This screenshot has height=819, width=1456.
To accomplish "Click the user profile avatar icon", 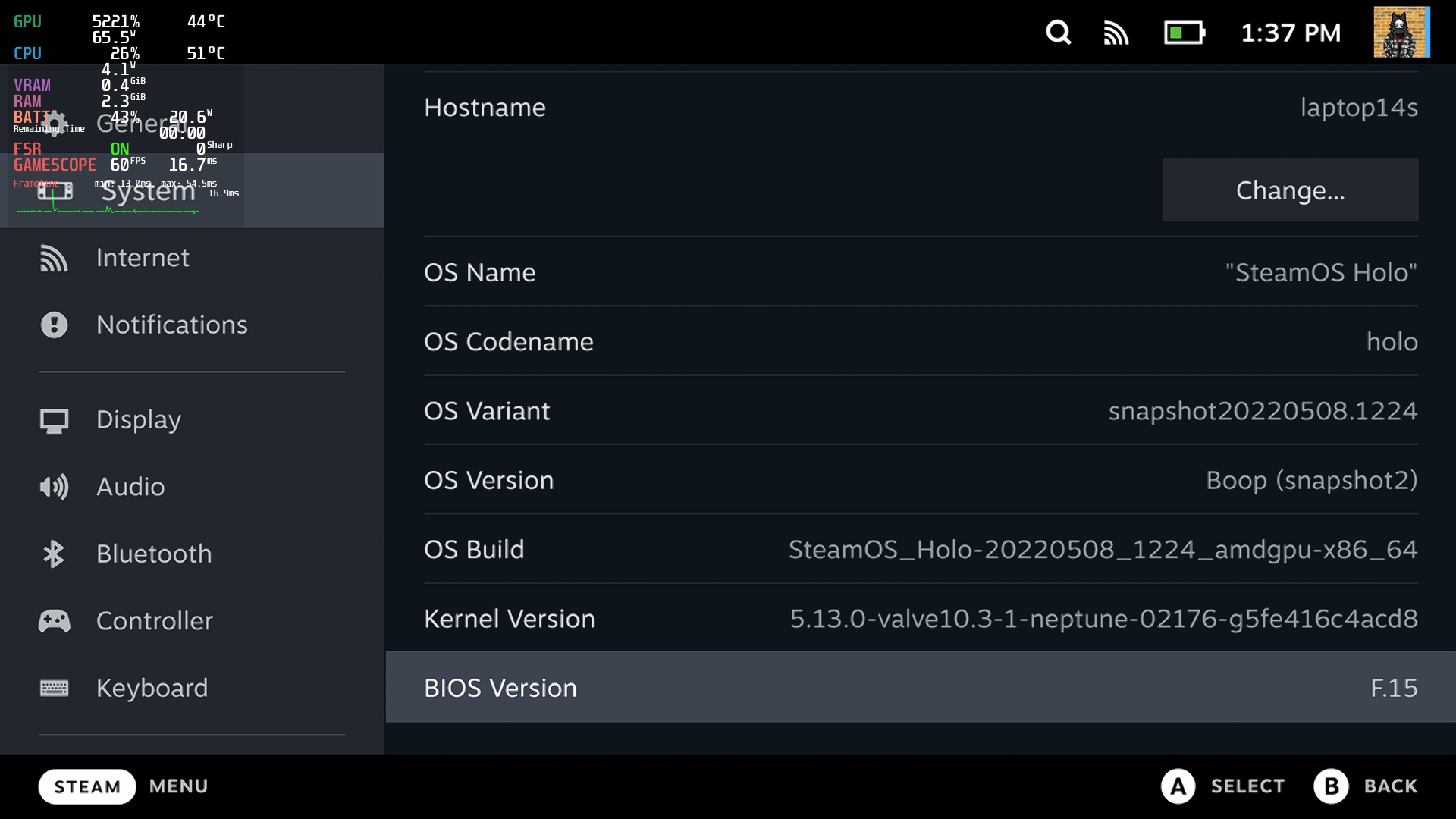I will pyautogui.click(x=1403, y=32).
